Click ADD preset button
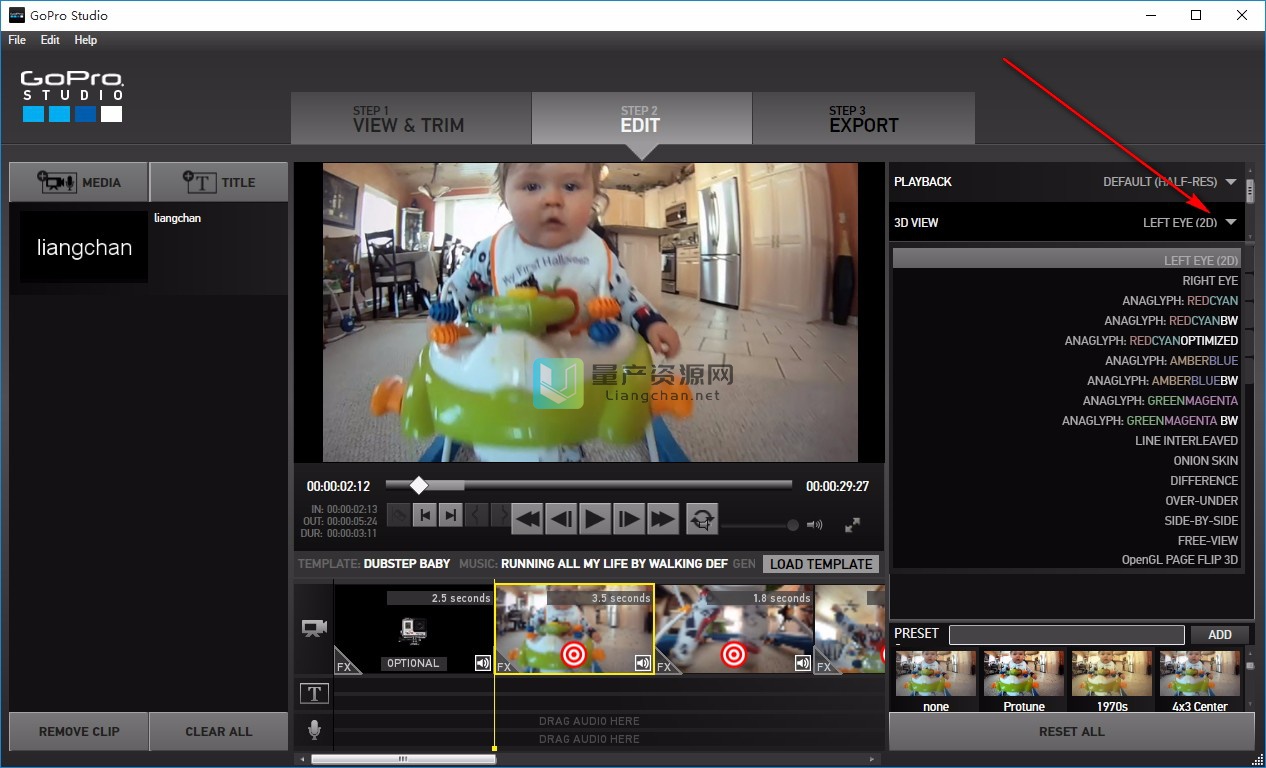Image resolution: width=1266 pixels, height=768 pixels. tap(1220, 634)
